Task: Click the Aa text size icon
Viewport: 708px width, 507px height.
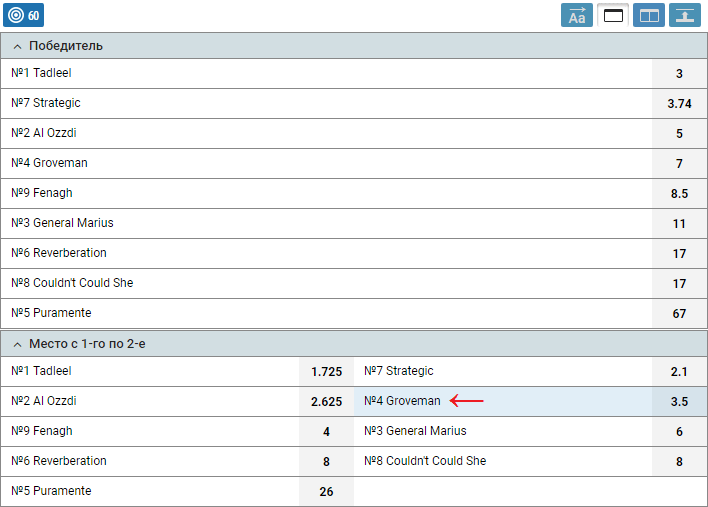Action: [577, 15]
